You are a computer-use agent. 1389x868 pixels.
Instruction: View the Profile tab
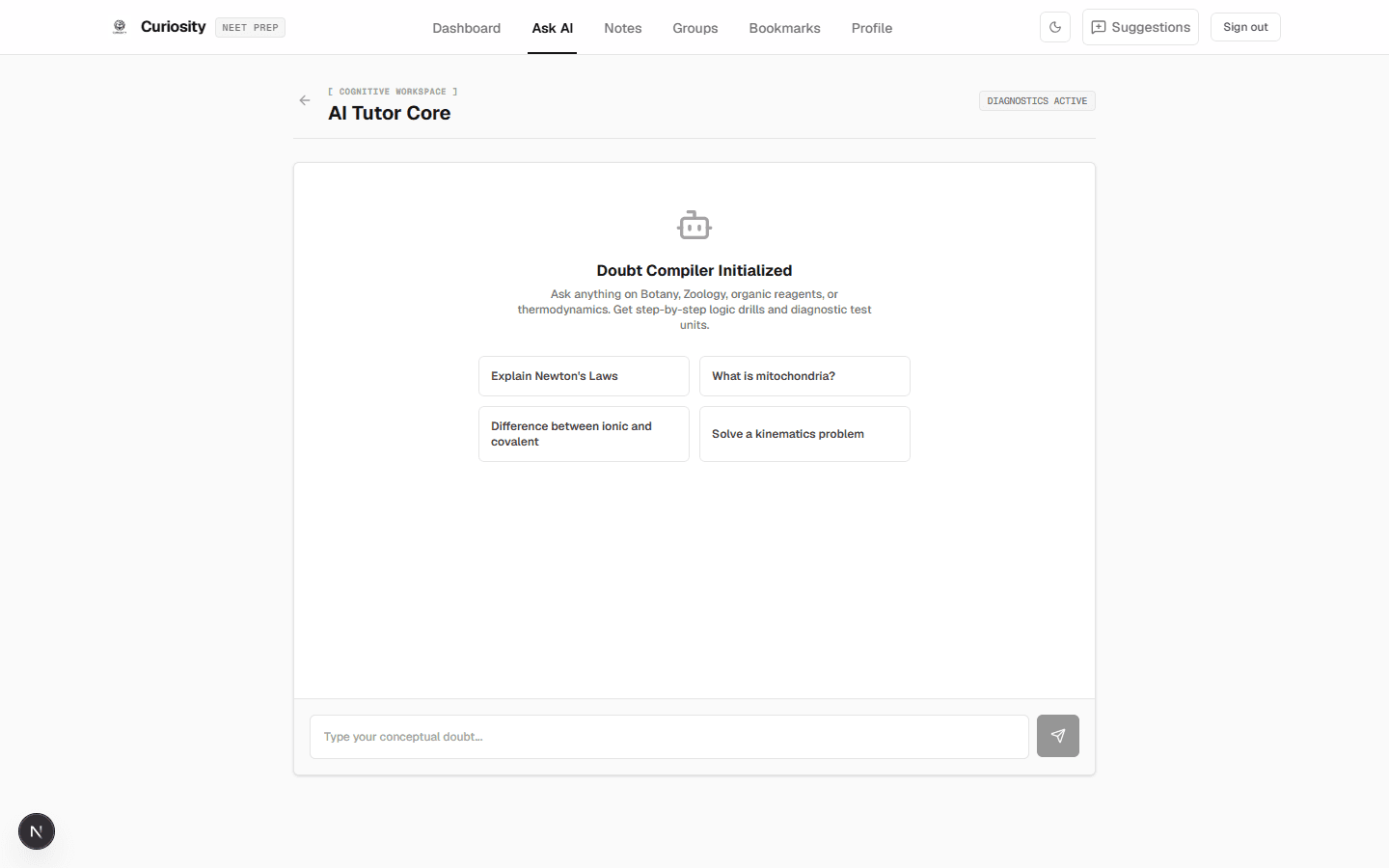pyautogui.click(x=872, y=28)
